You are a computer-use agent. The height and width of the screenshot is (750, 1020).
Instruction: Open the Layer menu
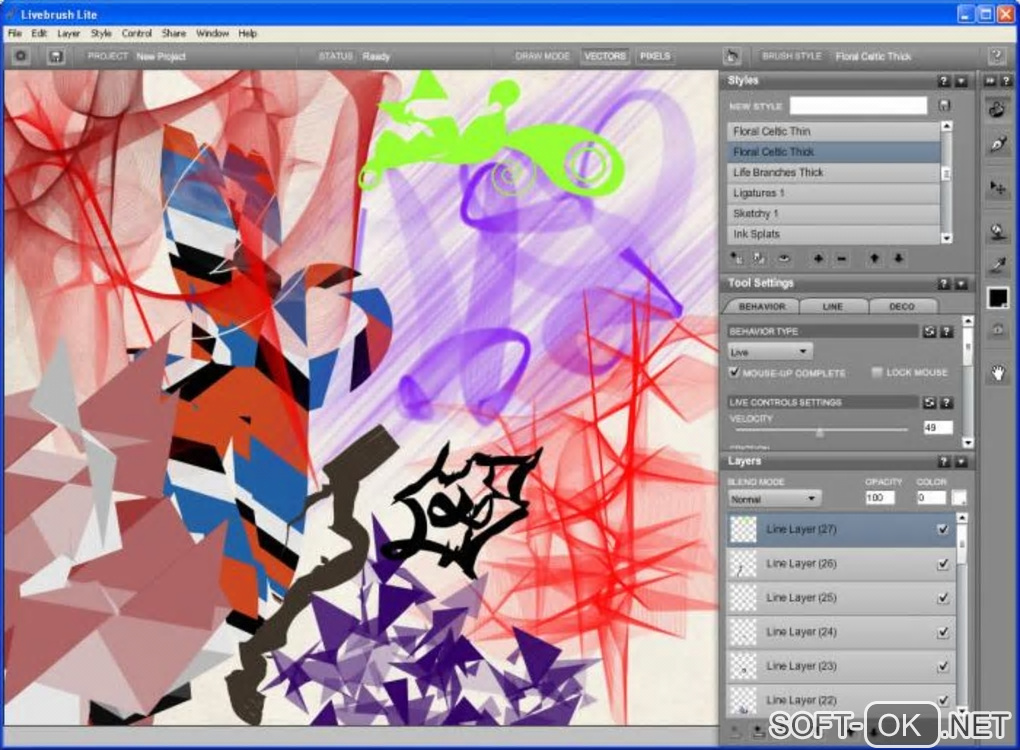point(68,33)
